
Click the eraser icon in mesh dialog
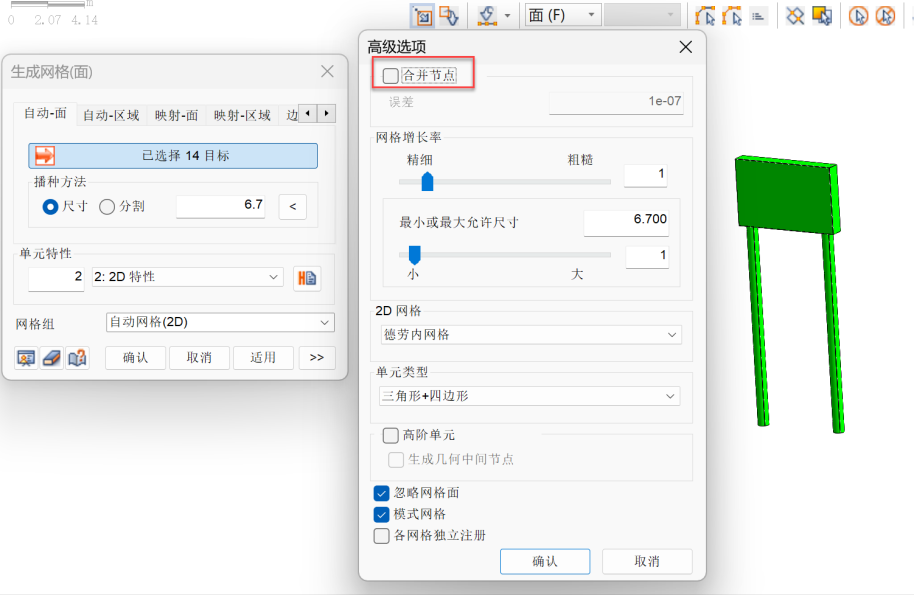(x=52, y=358)
